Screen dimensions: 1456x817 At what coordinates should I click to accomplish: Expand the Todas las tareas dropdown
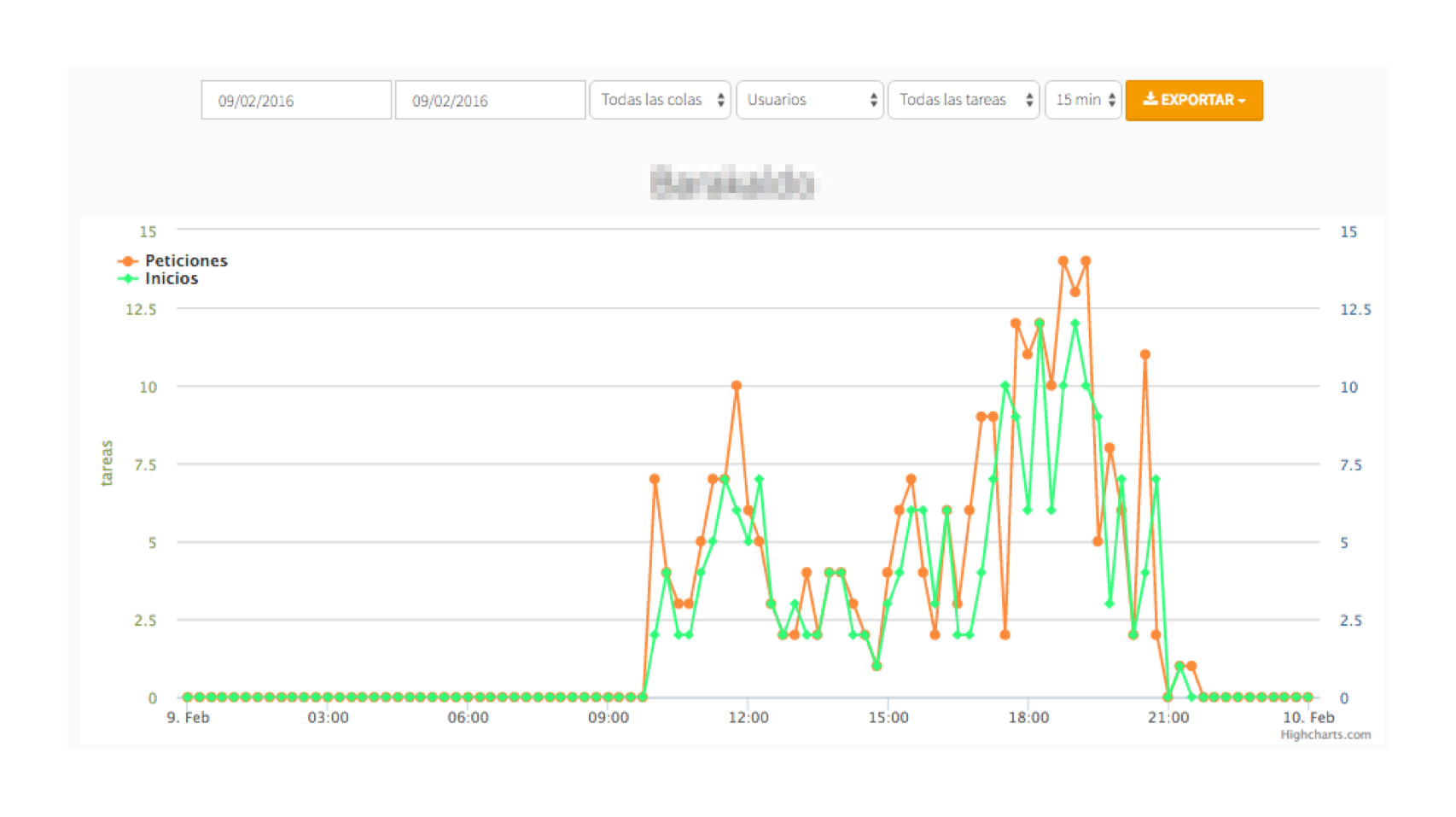962,100
